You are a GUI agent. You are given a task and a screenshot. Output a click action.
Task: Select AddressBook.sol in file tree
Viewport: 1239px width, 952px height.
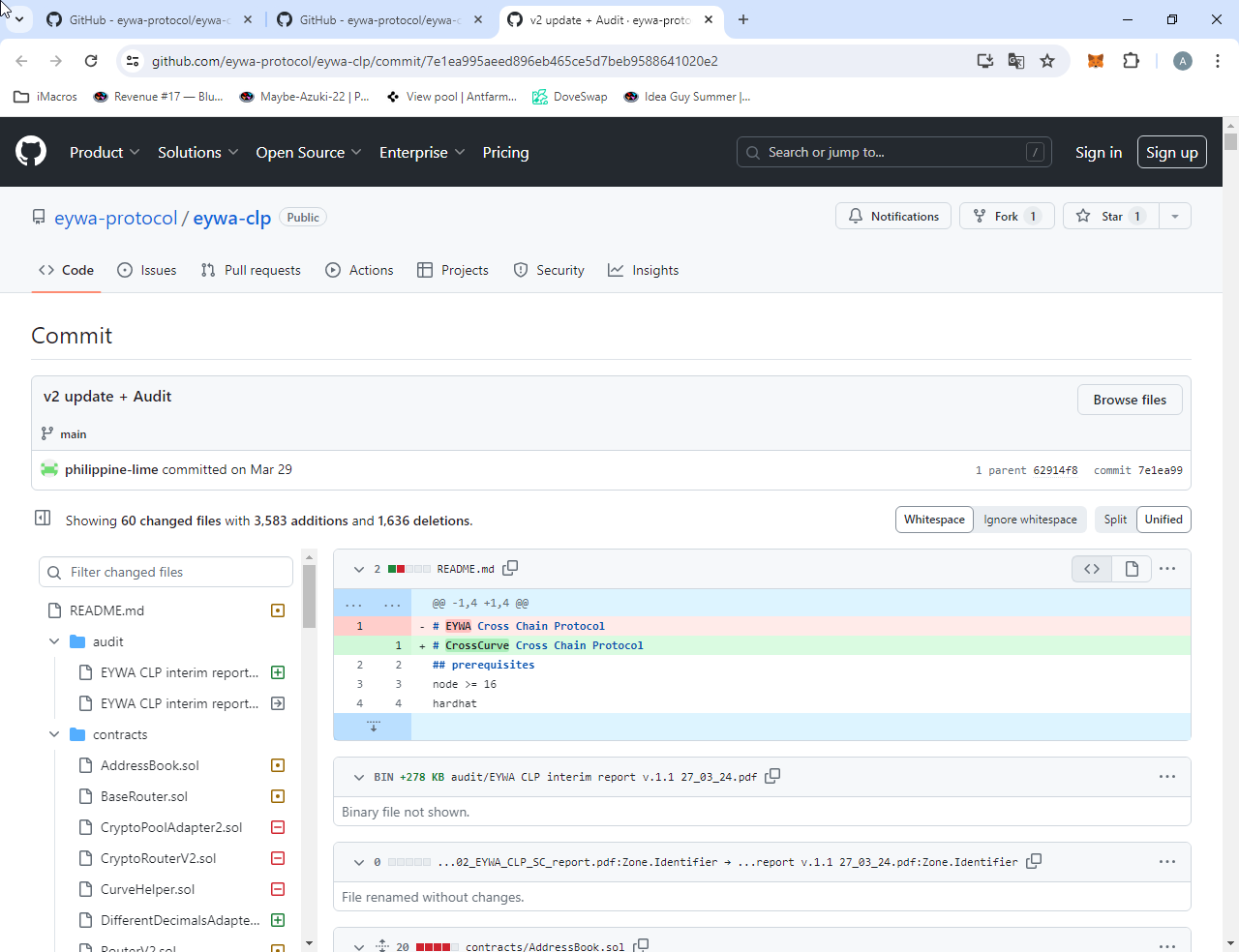point(149,765)
